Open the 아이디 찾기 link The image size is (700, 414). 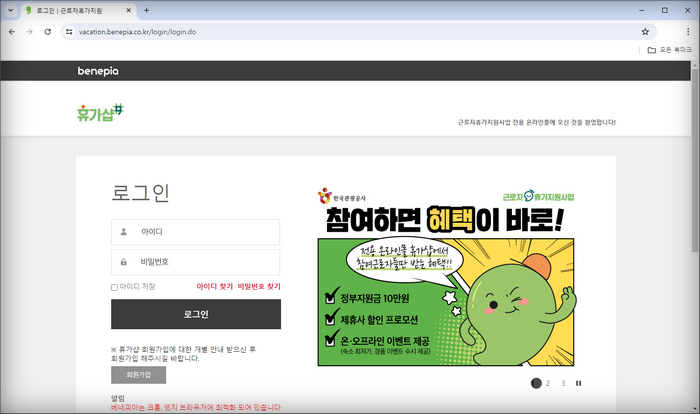pos(214,286)
